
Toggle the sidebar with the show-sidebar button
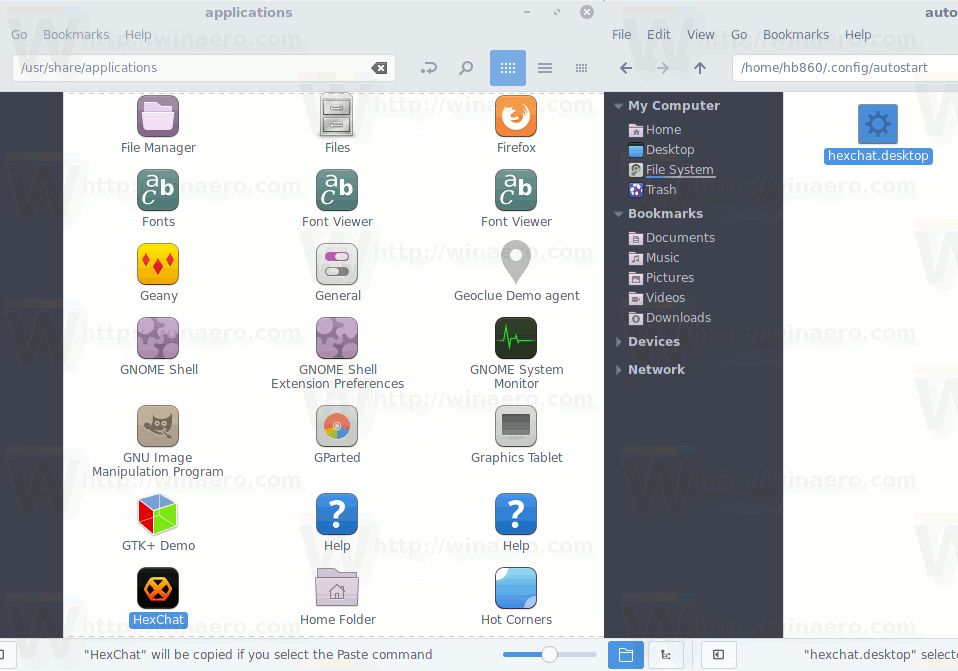718,654
